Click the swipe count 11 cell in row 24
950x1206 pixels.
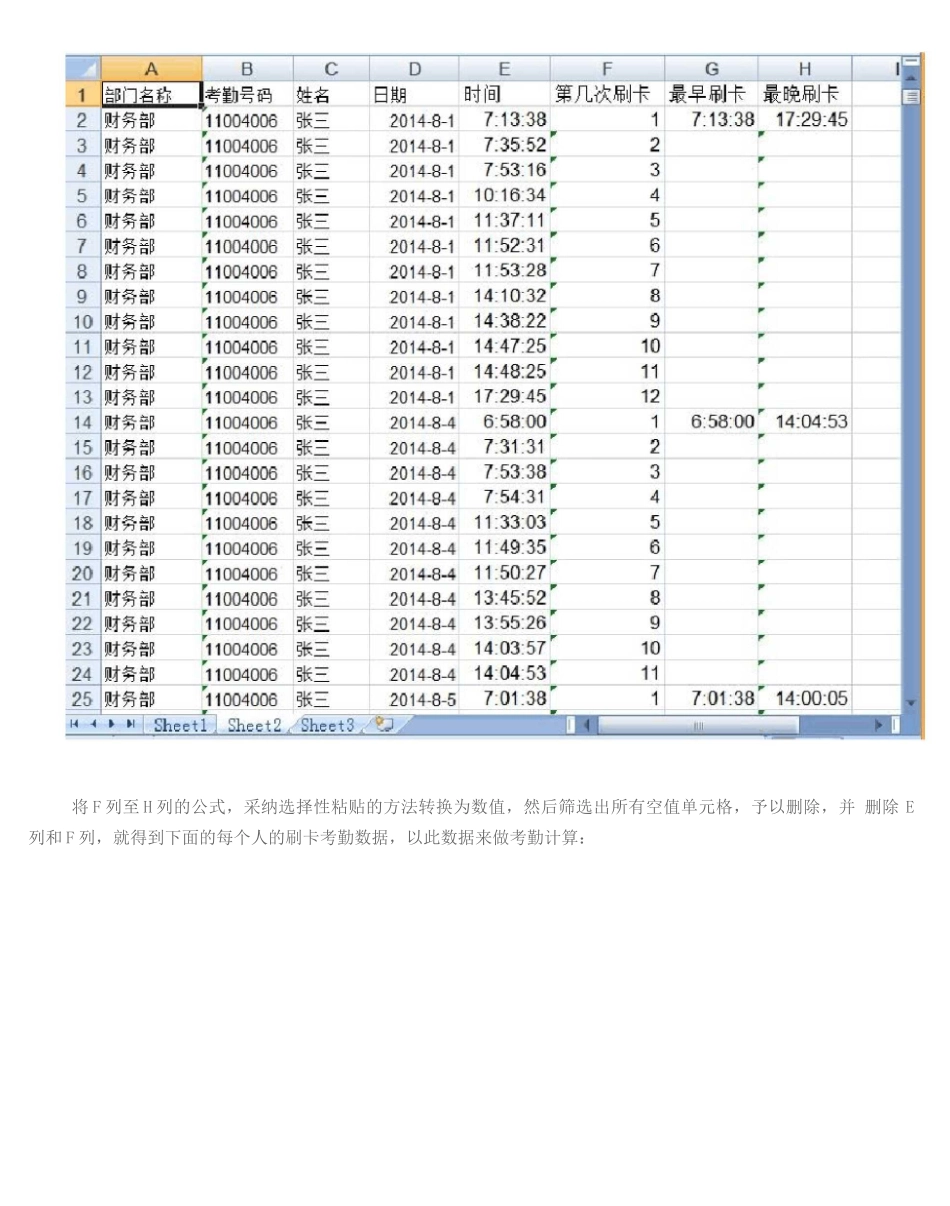(607, 673)
